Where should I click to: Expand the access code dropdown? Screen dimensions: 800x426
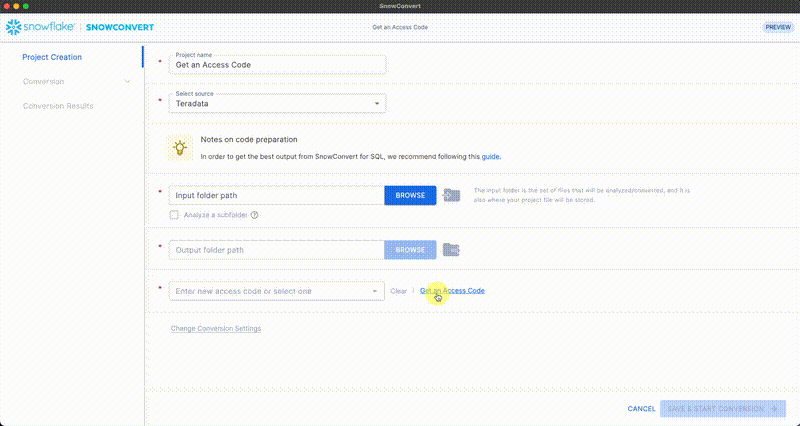point(376,291)
